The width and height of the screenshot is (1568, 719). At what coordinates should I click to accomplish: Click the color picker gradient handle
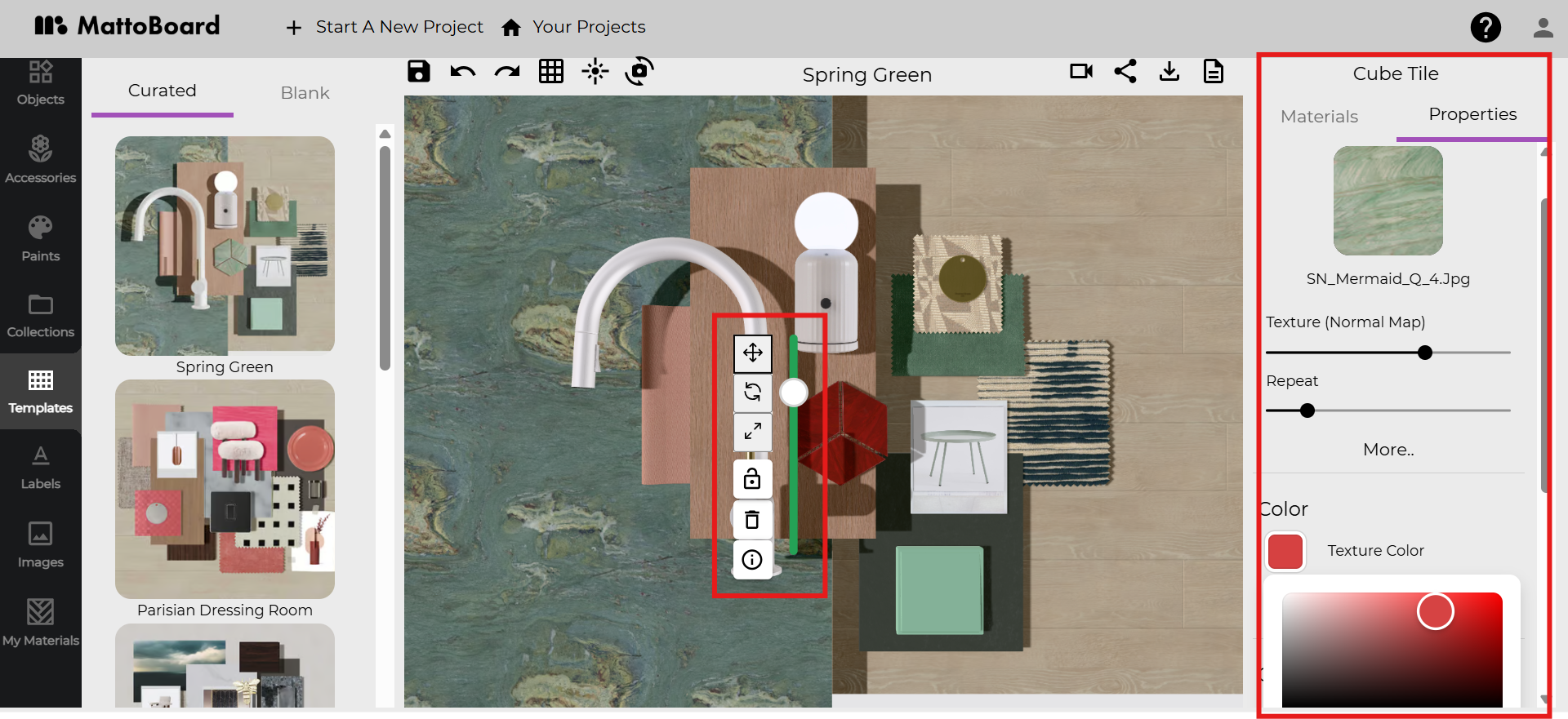click(1436, 611)
